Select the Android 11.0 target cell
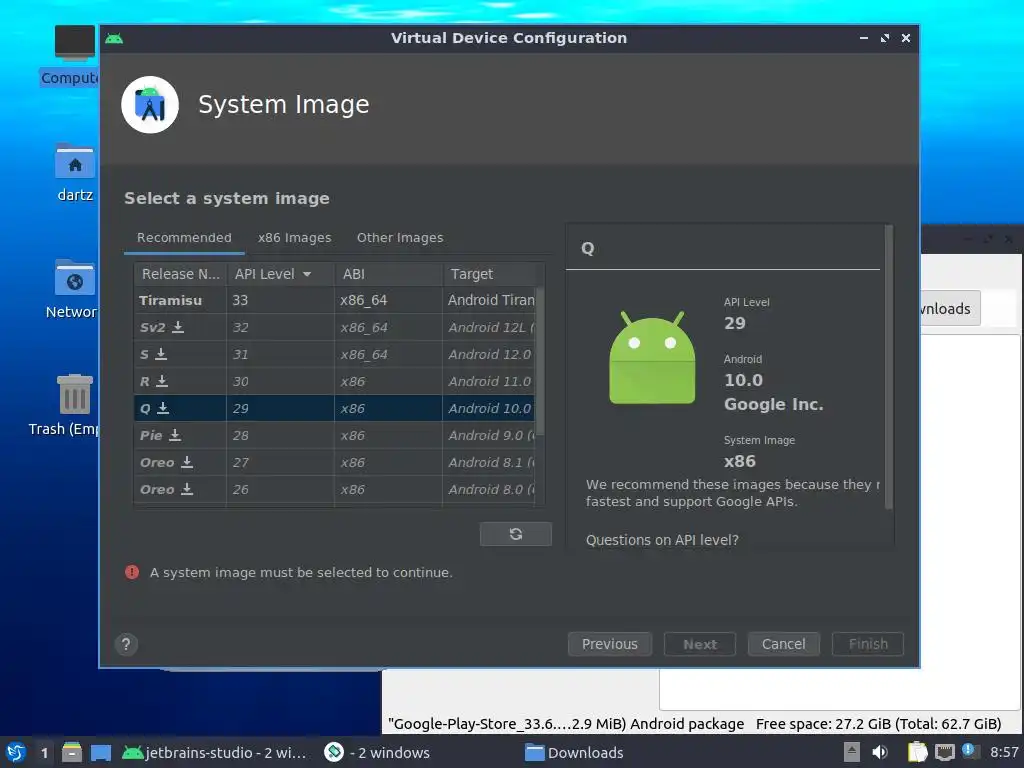This screenshot has width=1024, height=768. (489, 381)
